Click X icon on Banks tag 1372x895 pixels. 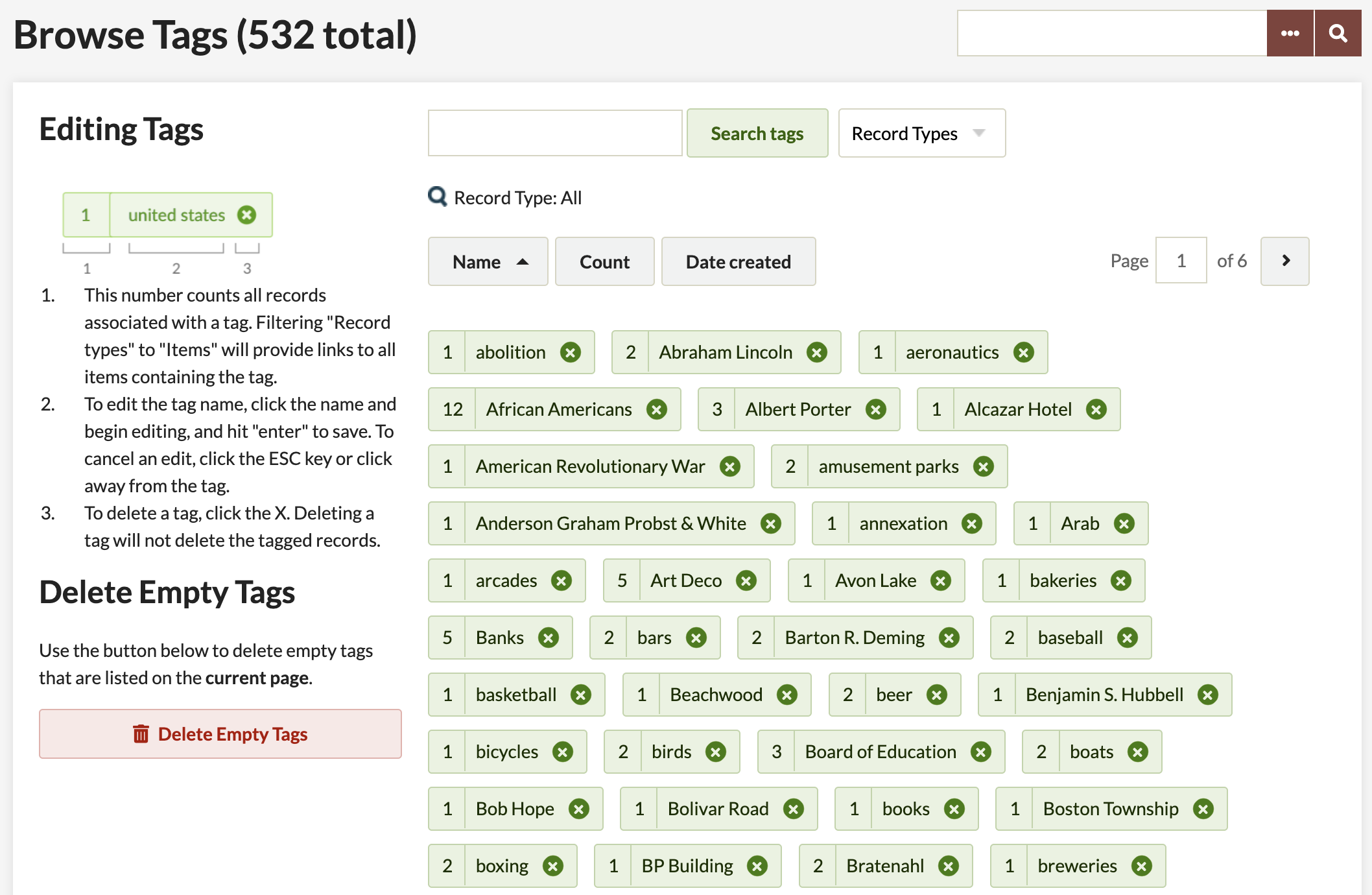[x=549, y=638]
